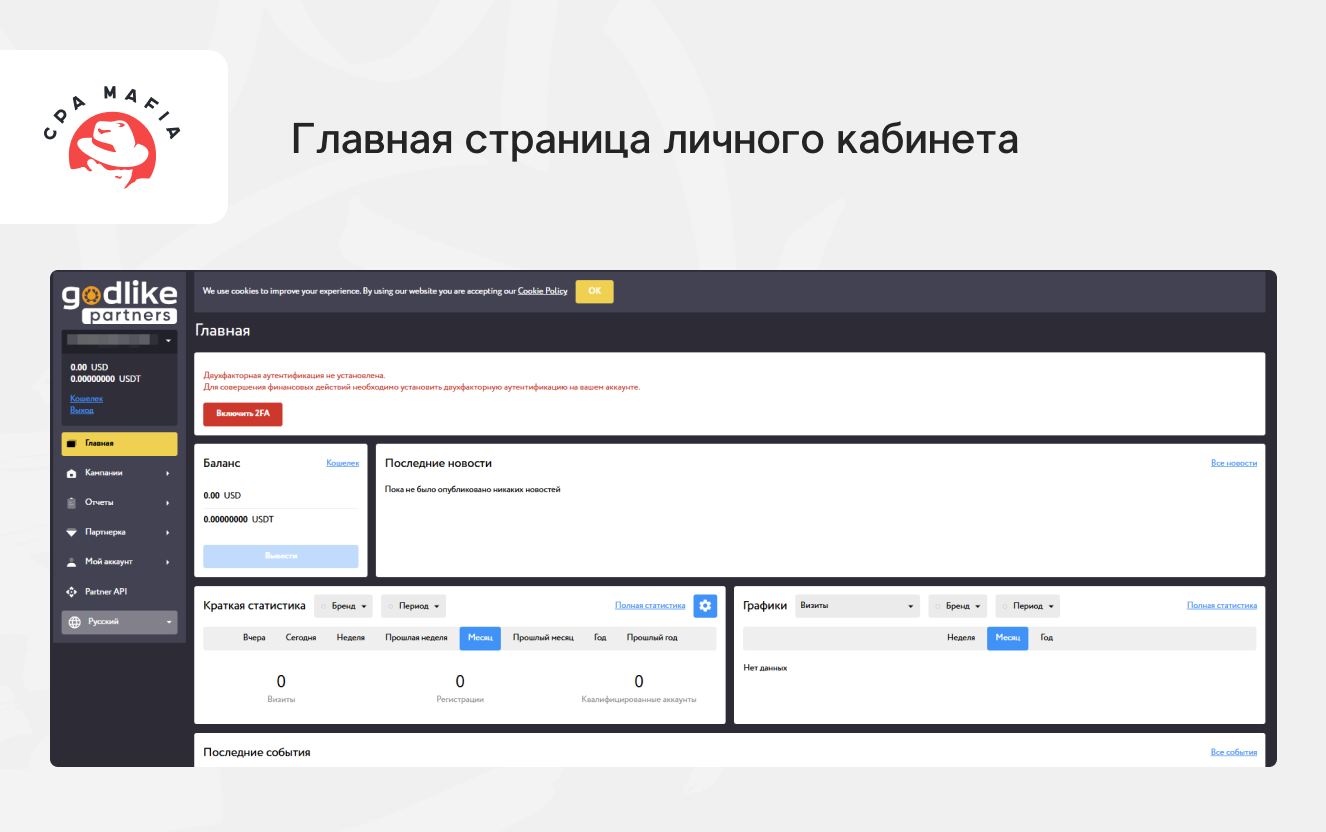The height and width of the screenshot is (832, 1326).
Task: Open the Визиты dropdown in Графики
Action: tap(857, 606)
